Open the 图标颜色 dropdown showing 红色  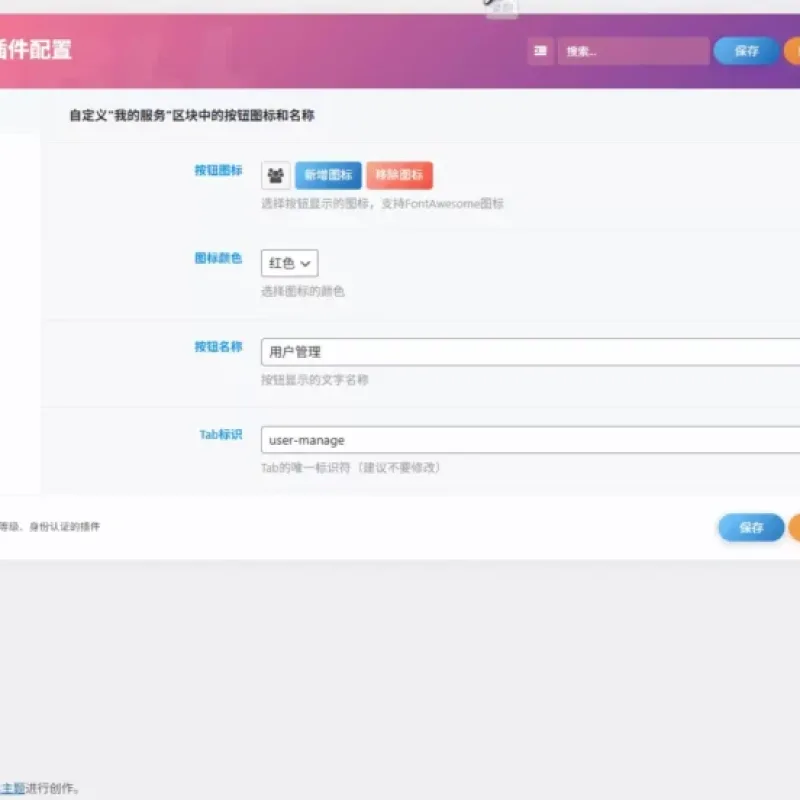[289, 263]
